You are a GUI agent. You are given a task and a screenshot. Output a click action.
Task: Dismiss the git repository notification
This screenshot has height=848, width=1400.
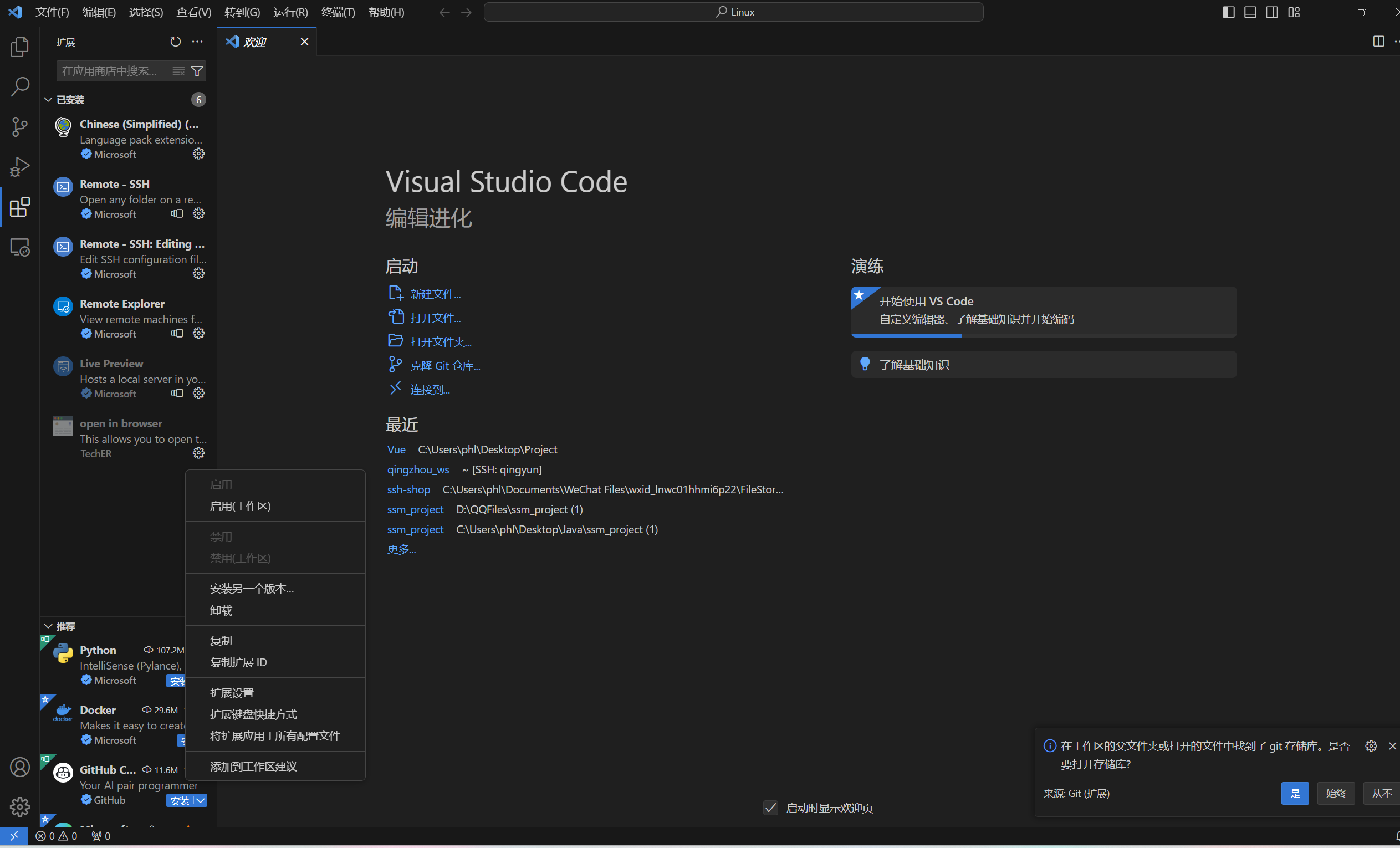pos(1393,745)
